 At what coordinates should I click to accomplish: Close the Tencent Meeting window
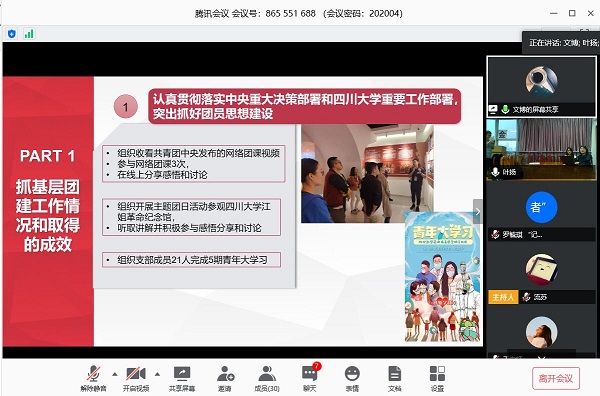590,13
